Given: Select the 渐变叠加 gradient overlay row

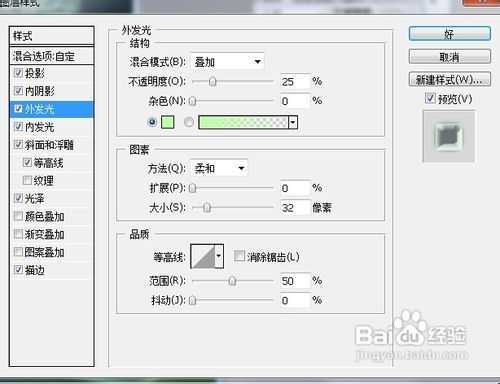Looking at the screenshot, I should (x=52, y=234).
